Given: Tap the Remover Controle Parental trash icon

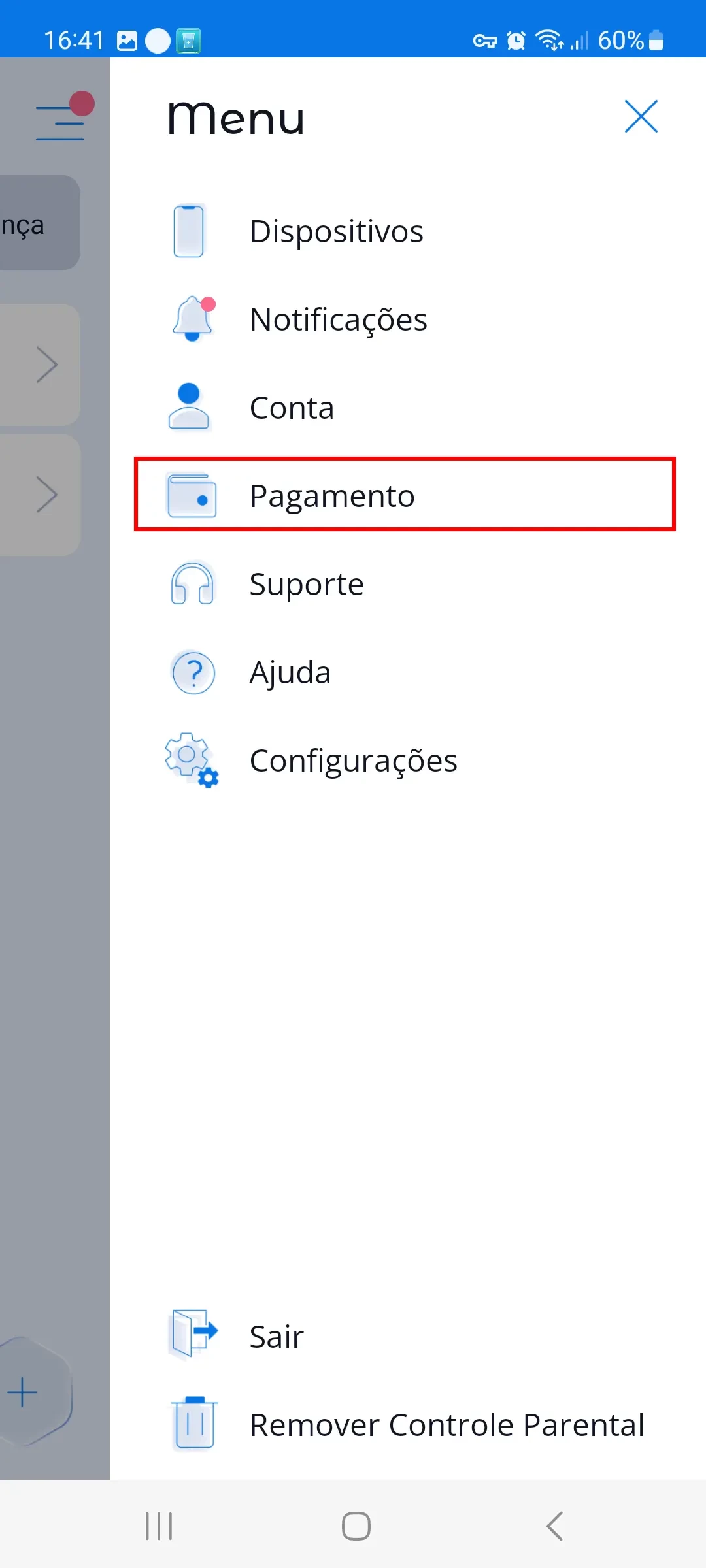Looking at the screenshot, I should pos(193,1424).
